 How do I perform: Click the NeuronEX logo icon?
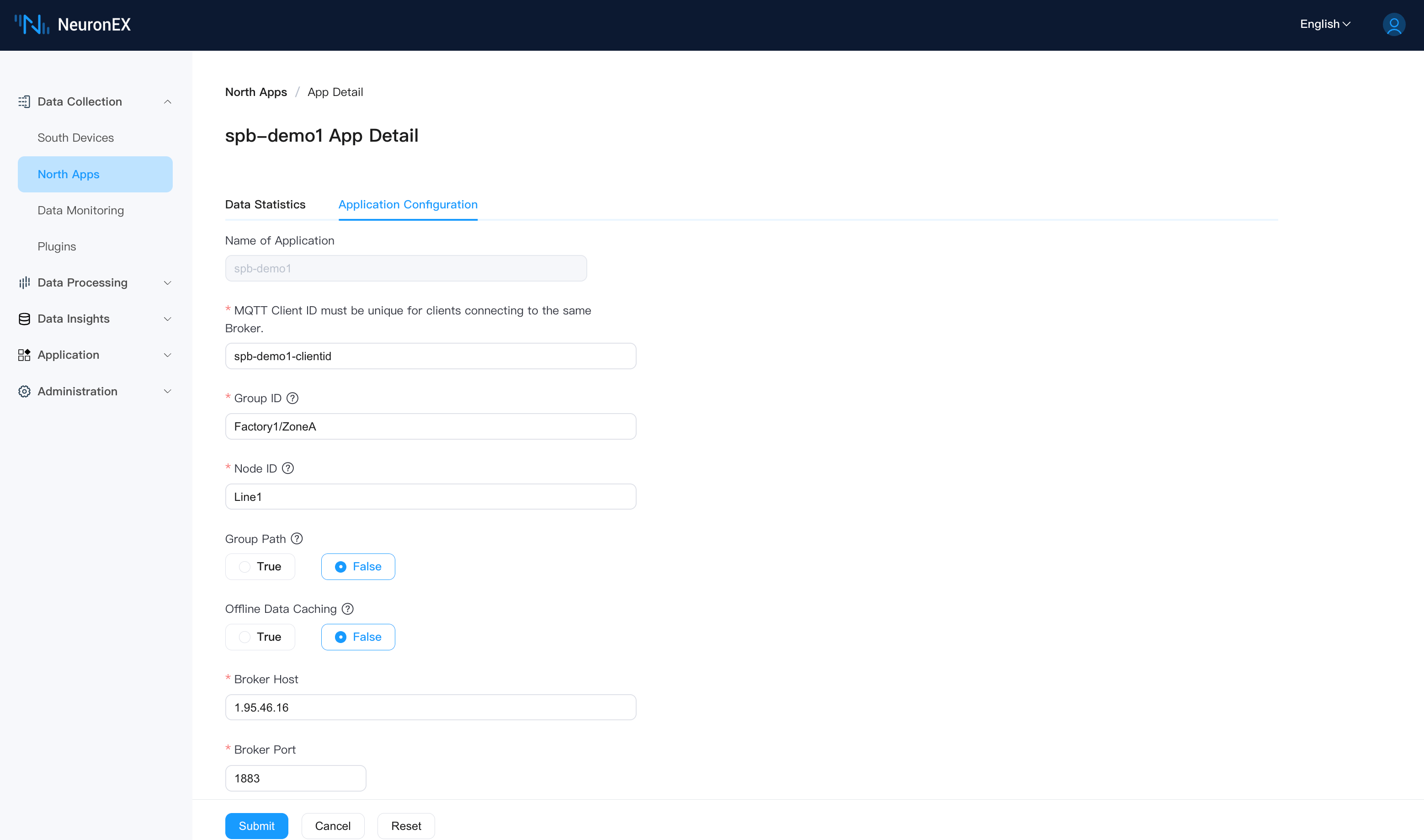[x=32, y=24]
